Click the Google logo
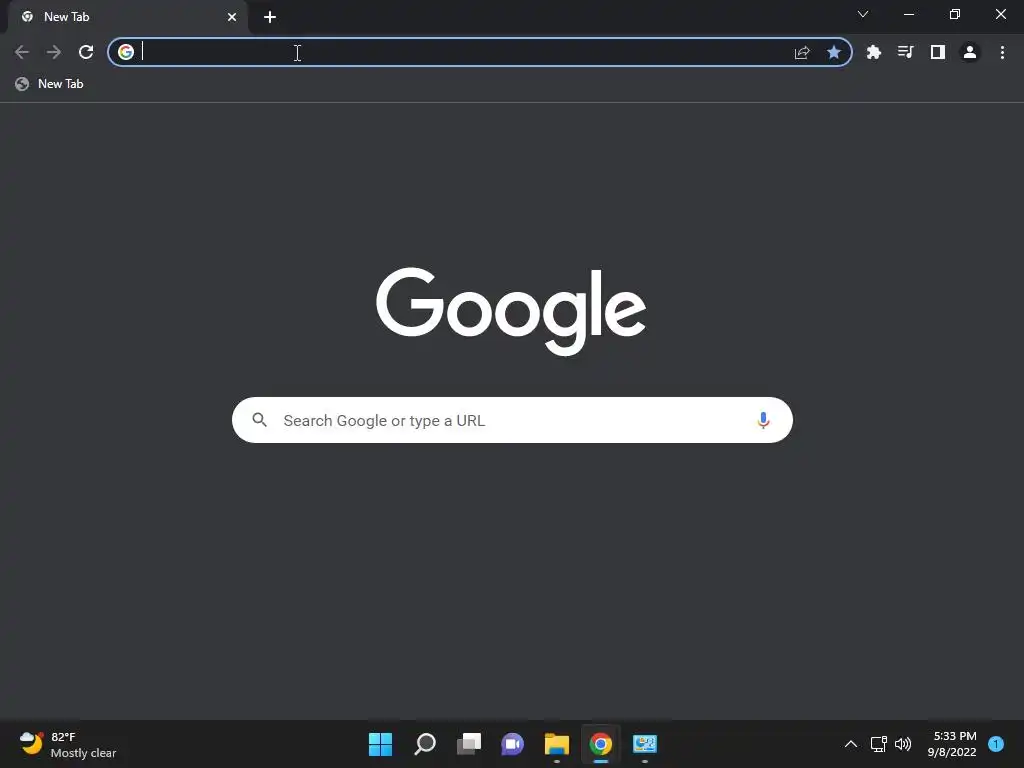 (x=511, y=312)
